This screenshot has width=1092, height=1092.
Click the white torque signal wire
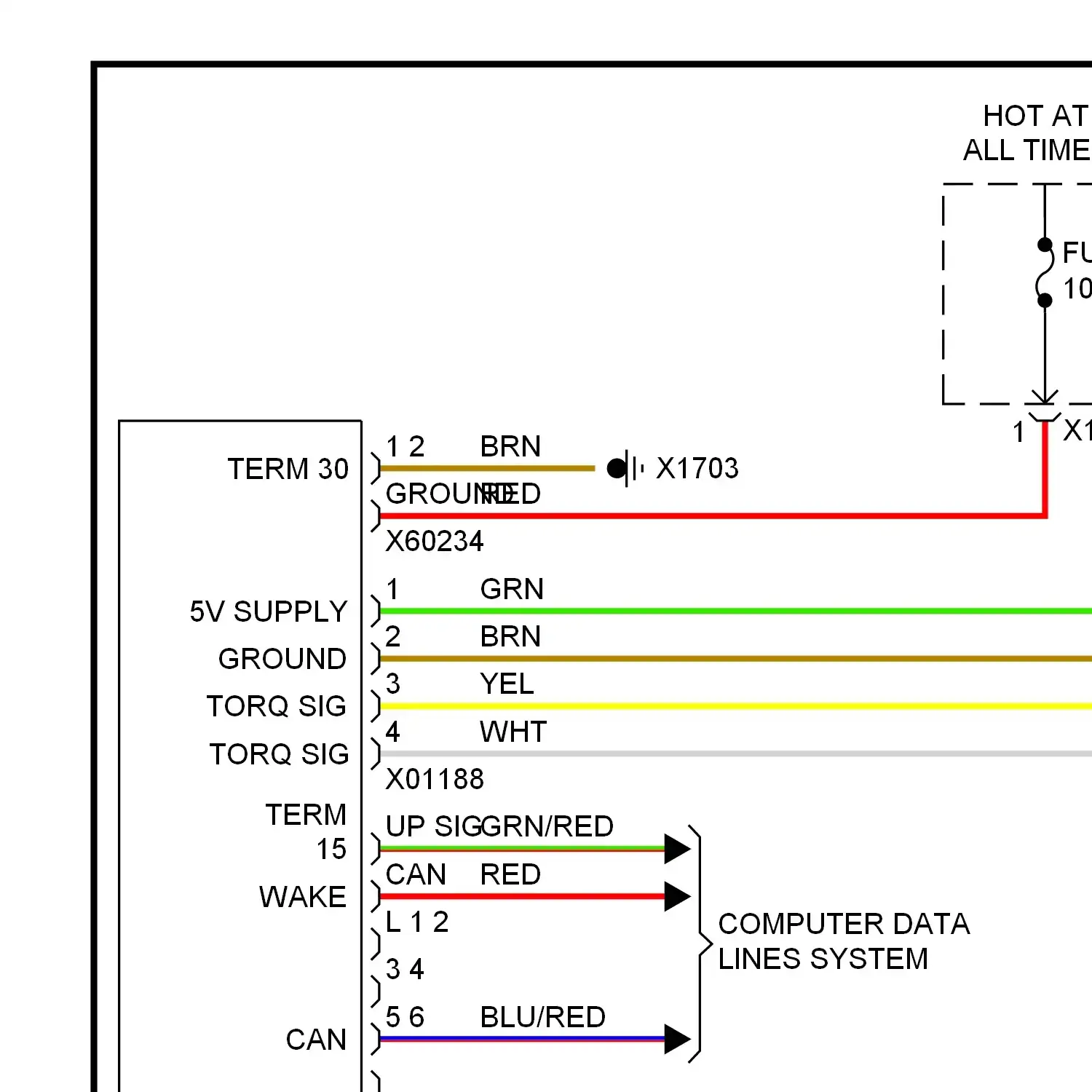coord(735,753)
